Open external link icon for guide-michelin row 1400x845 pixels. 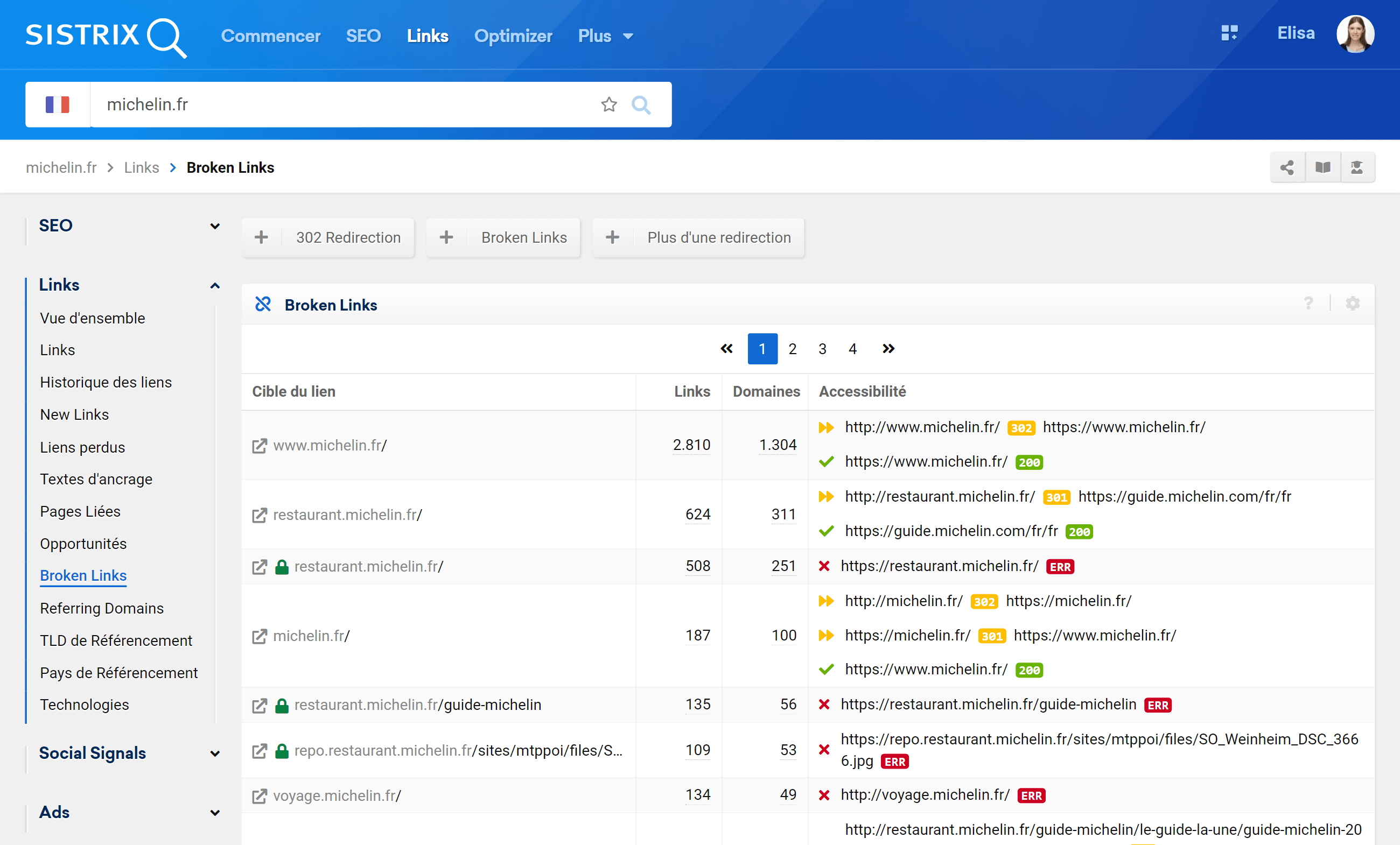(260, 706)
